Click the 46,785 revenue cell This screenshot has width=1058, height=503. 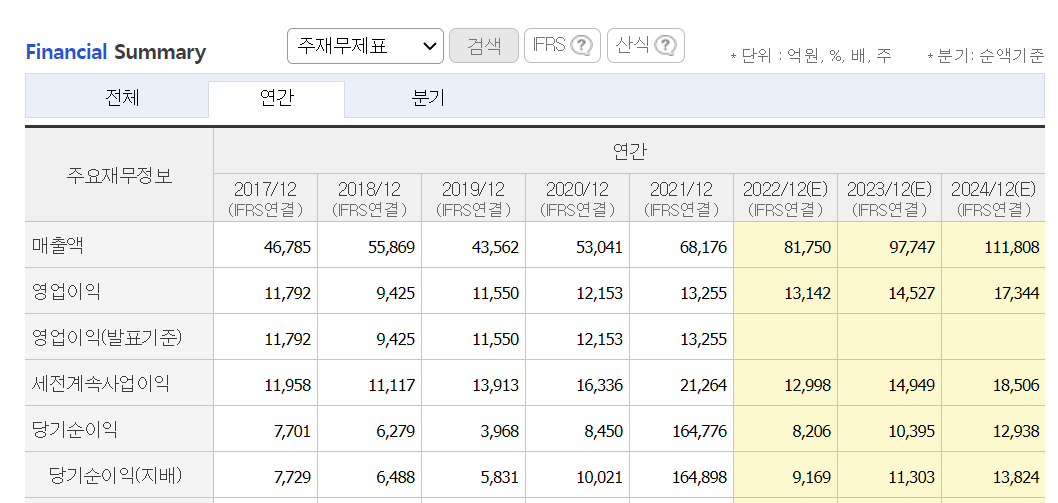point(265,246)
